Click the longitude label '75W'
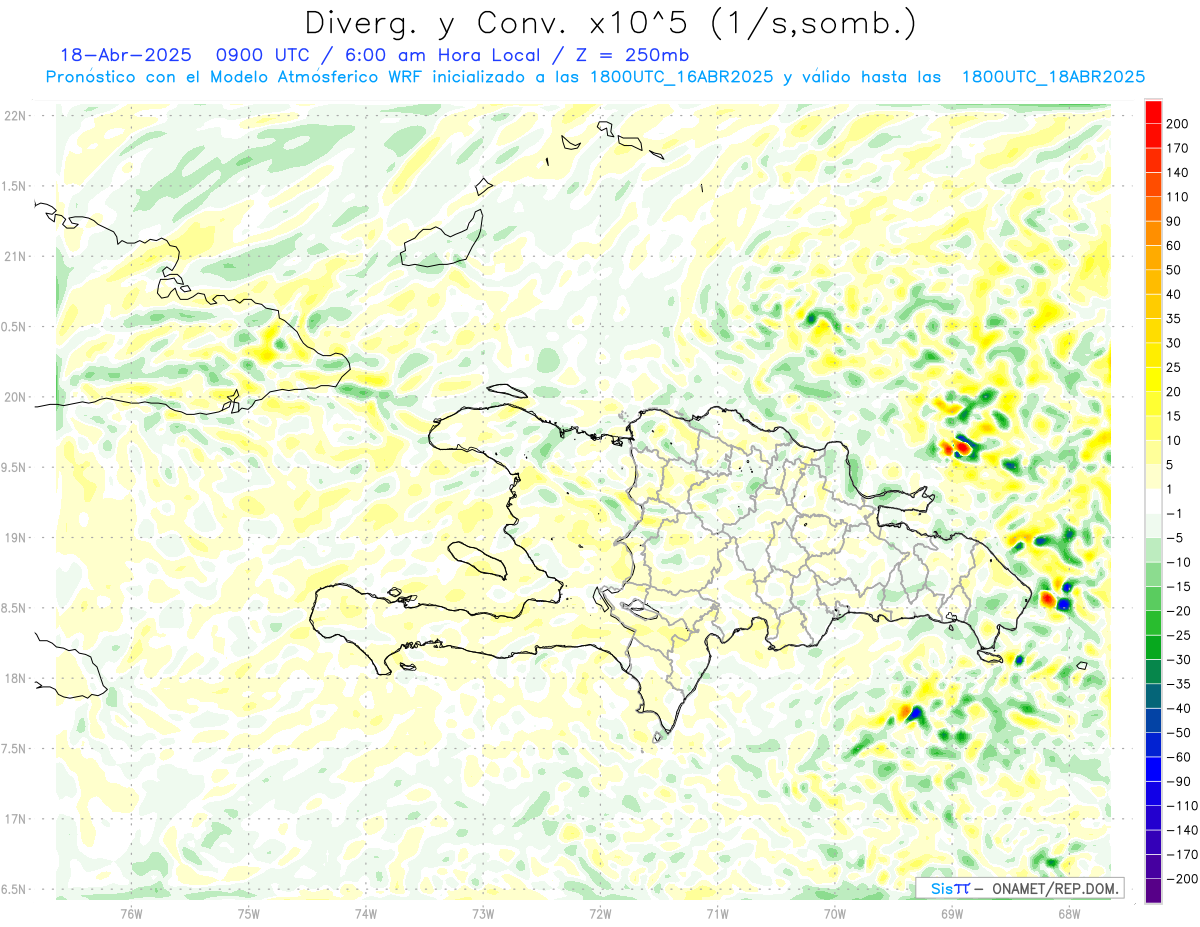1200x927 pixels. coord(248,913)
